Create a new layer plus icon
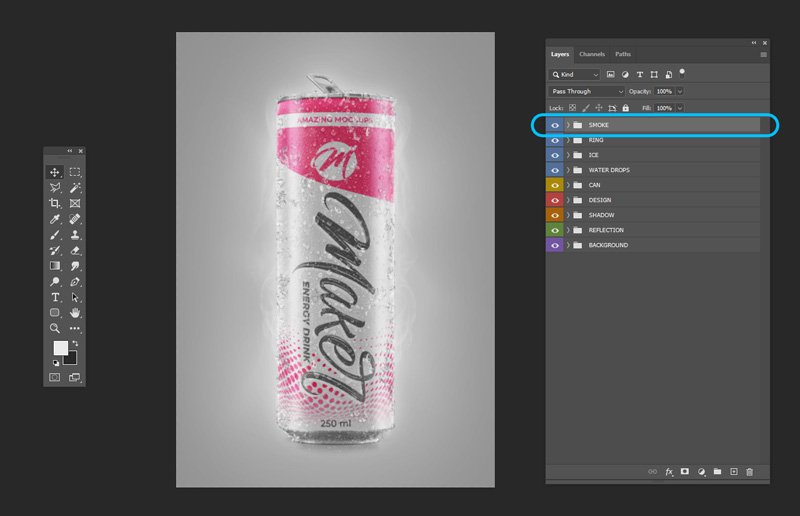 (x=734, y=472)
